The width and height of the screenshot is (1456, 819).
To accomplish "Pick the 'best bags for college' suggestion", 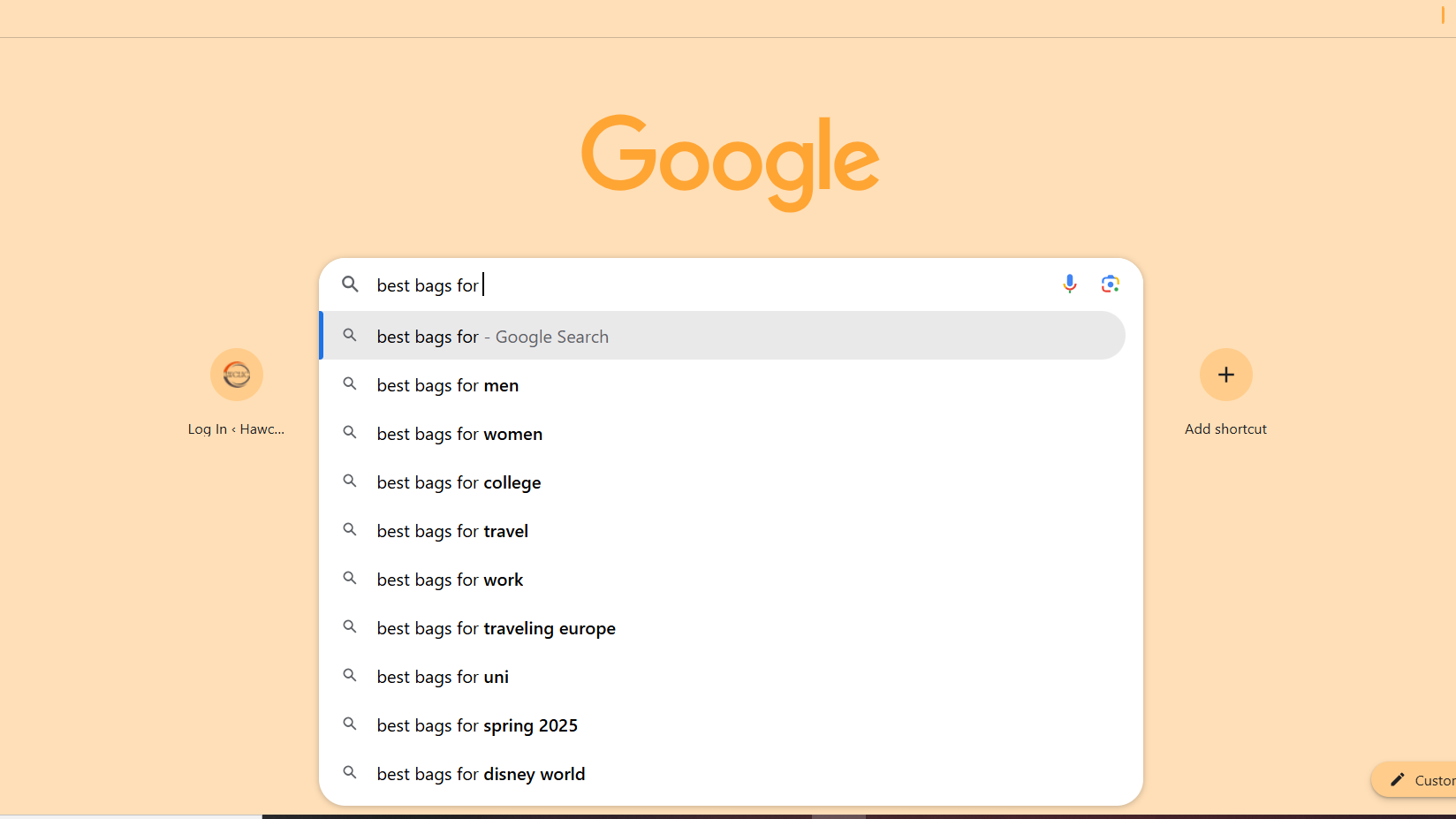I will [723, 482].
